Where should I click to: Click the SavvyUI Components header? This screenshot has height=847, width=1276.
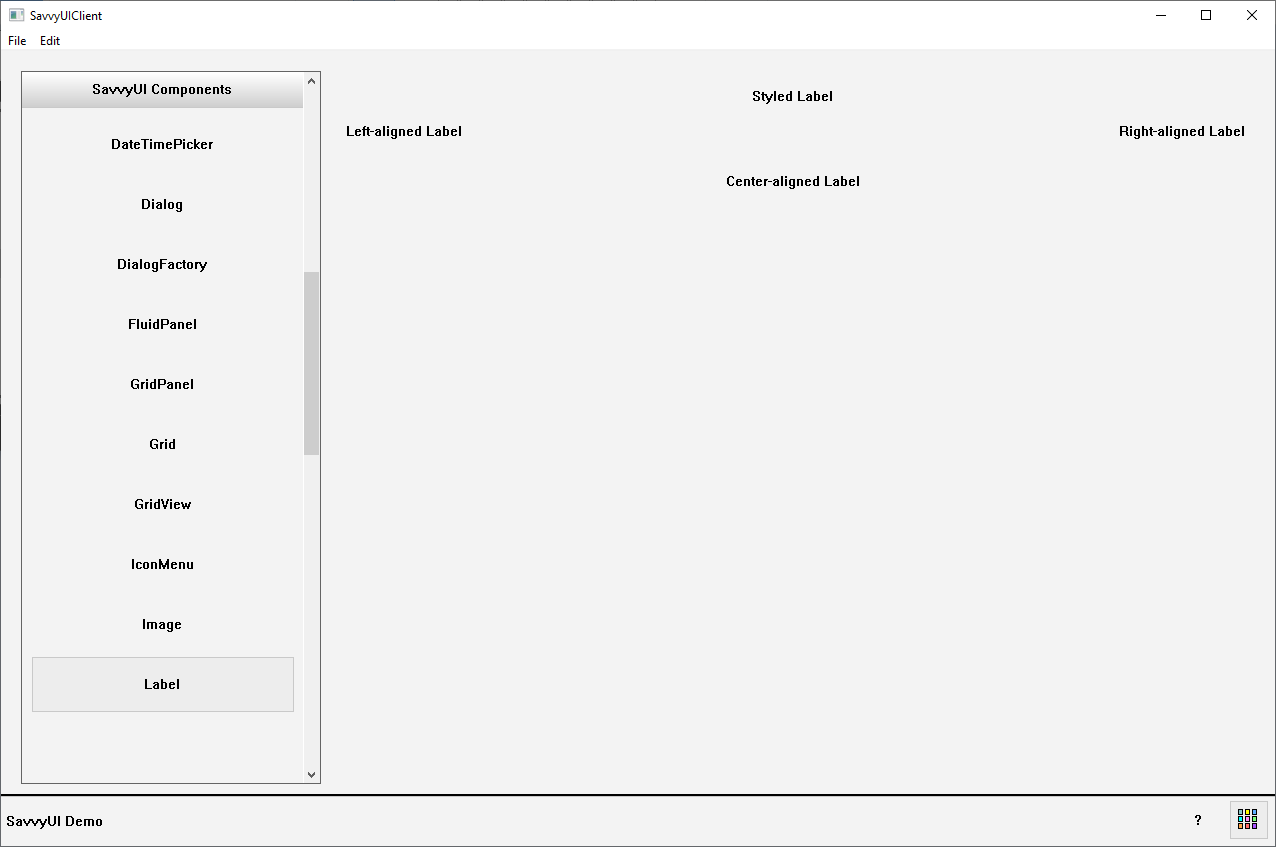(162, 89)
